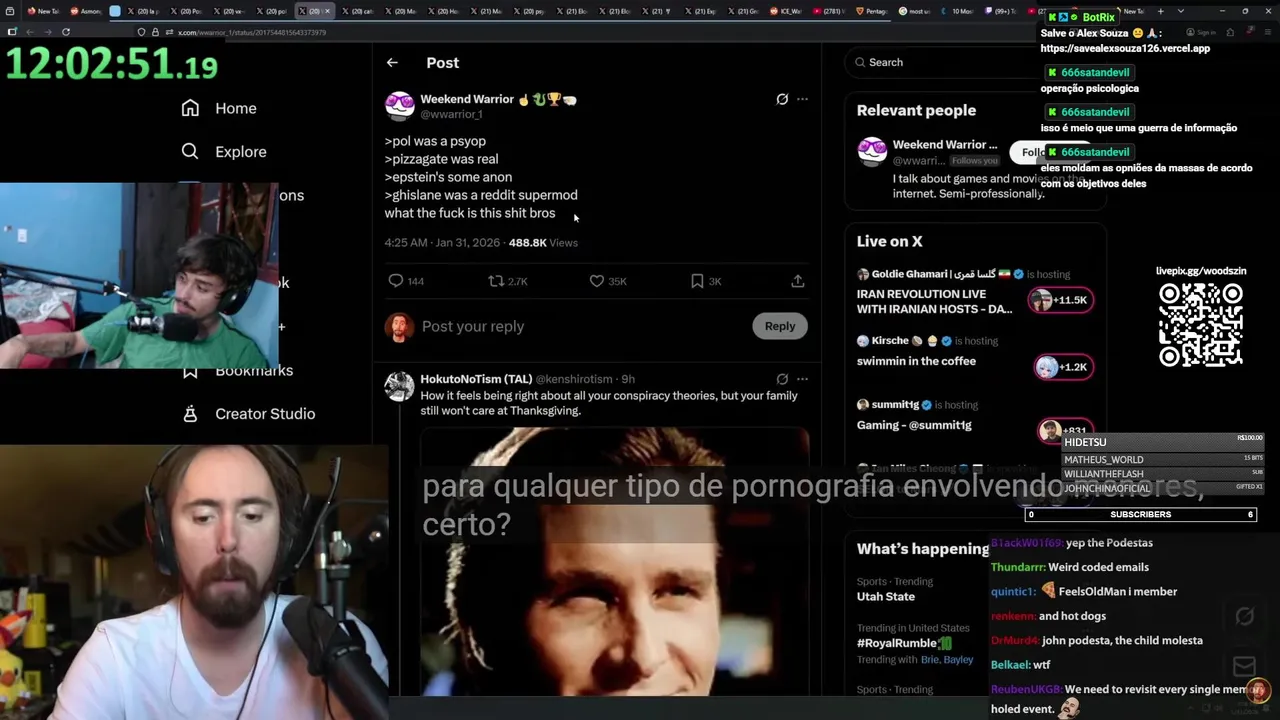Open the meme image in HokutoNoTism reply
Viewport: 1280px width, 720px height.
pos(614,560)
